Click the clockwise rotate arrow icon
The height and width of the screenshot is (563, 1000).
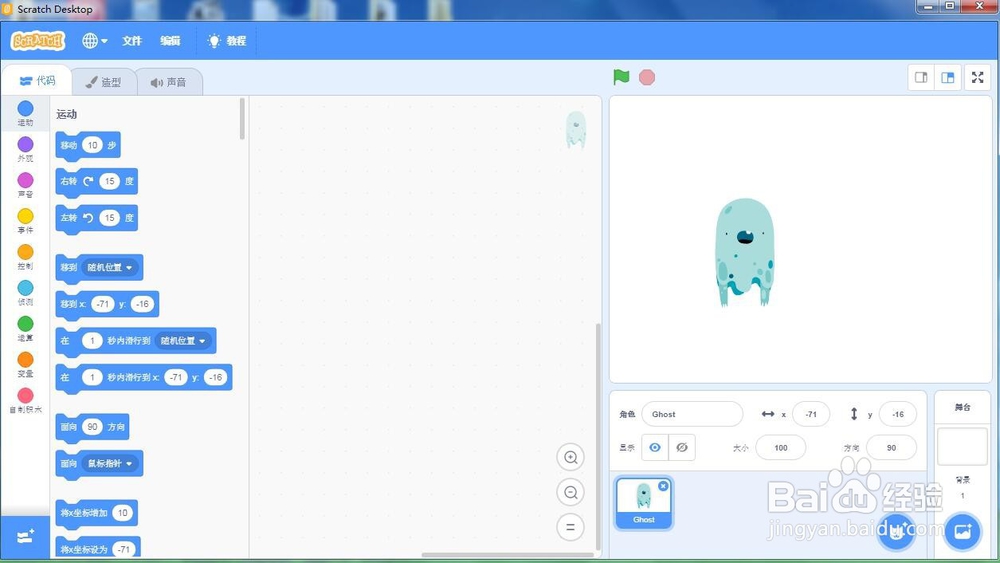tap(88, 181)
